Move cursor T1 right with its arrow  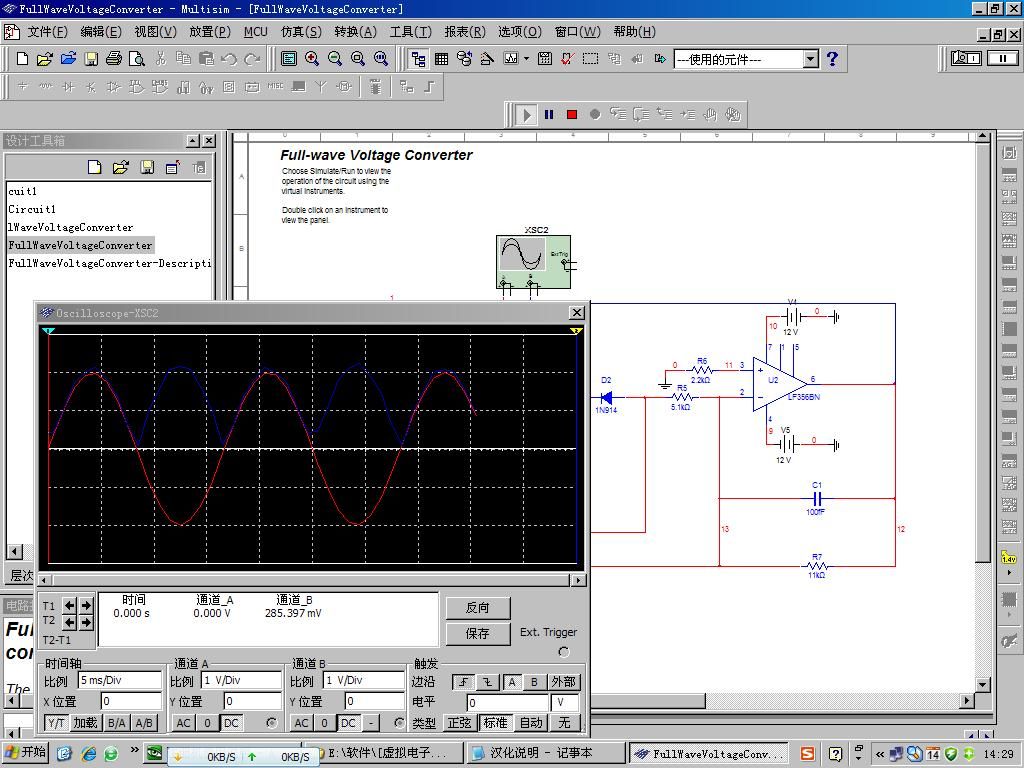pos(86,605)
